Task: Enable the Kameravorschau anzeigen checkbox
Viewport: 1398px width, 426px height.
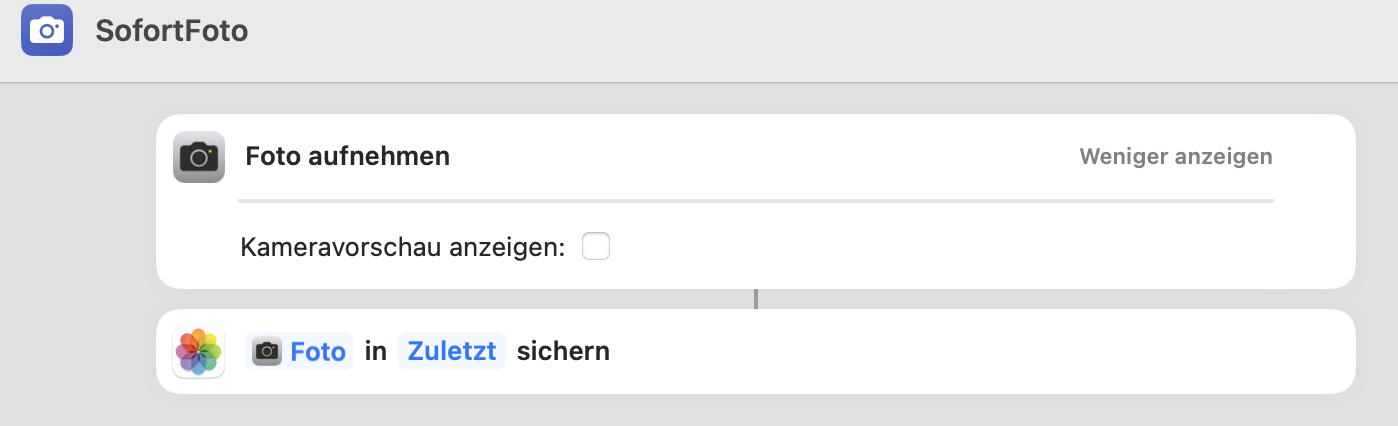Action: pyautogui.click(x=596, y=246)
